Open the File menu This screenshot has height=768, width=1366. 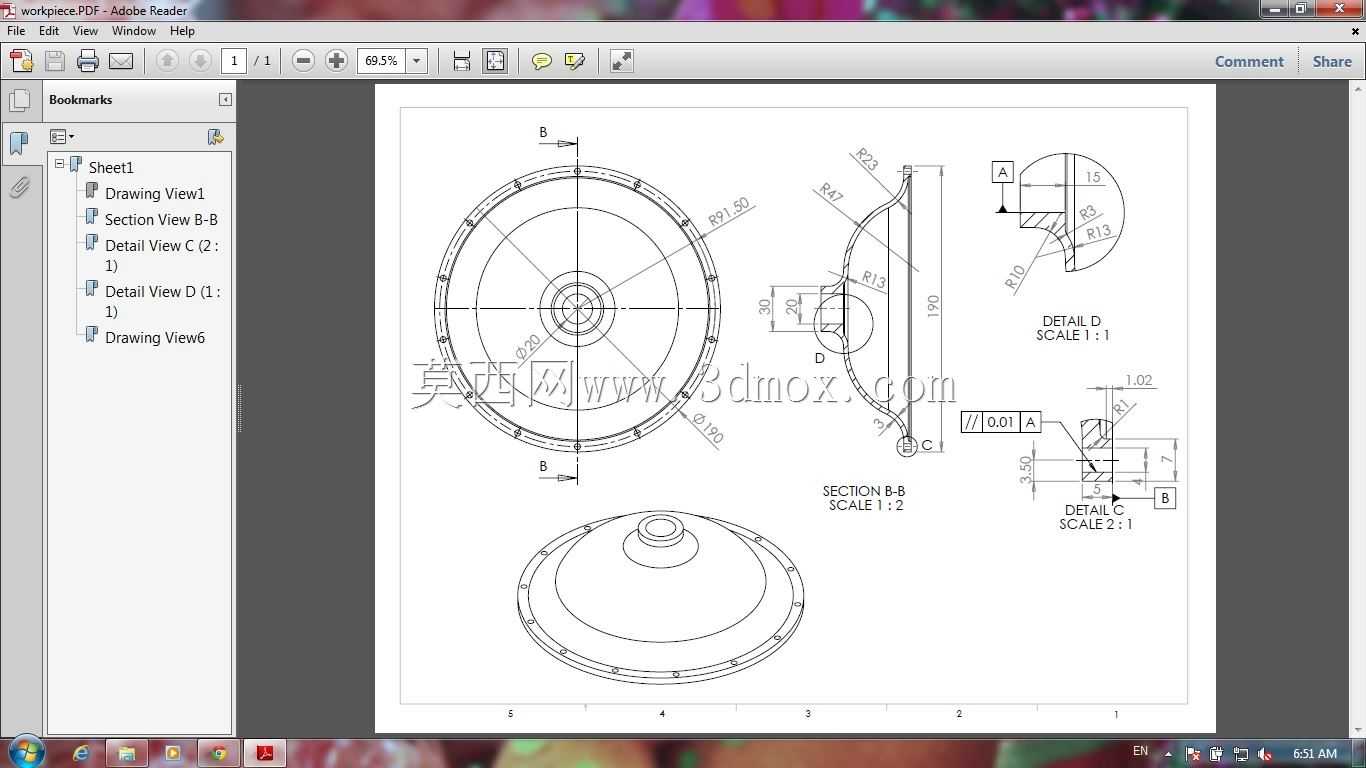tap(16, 31)
